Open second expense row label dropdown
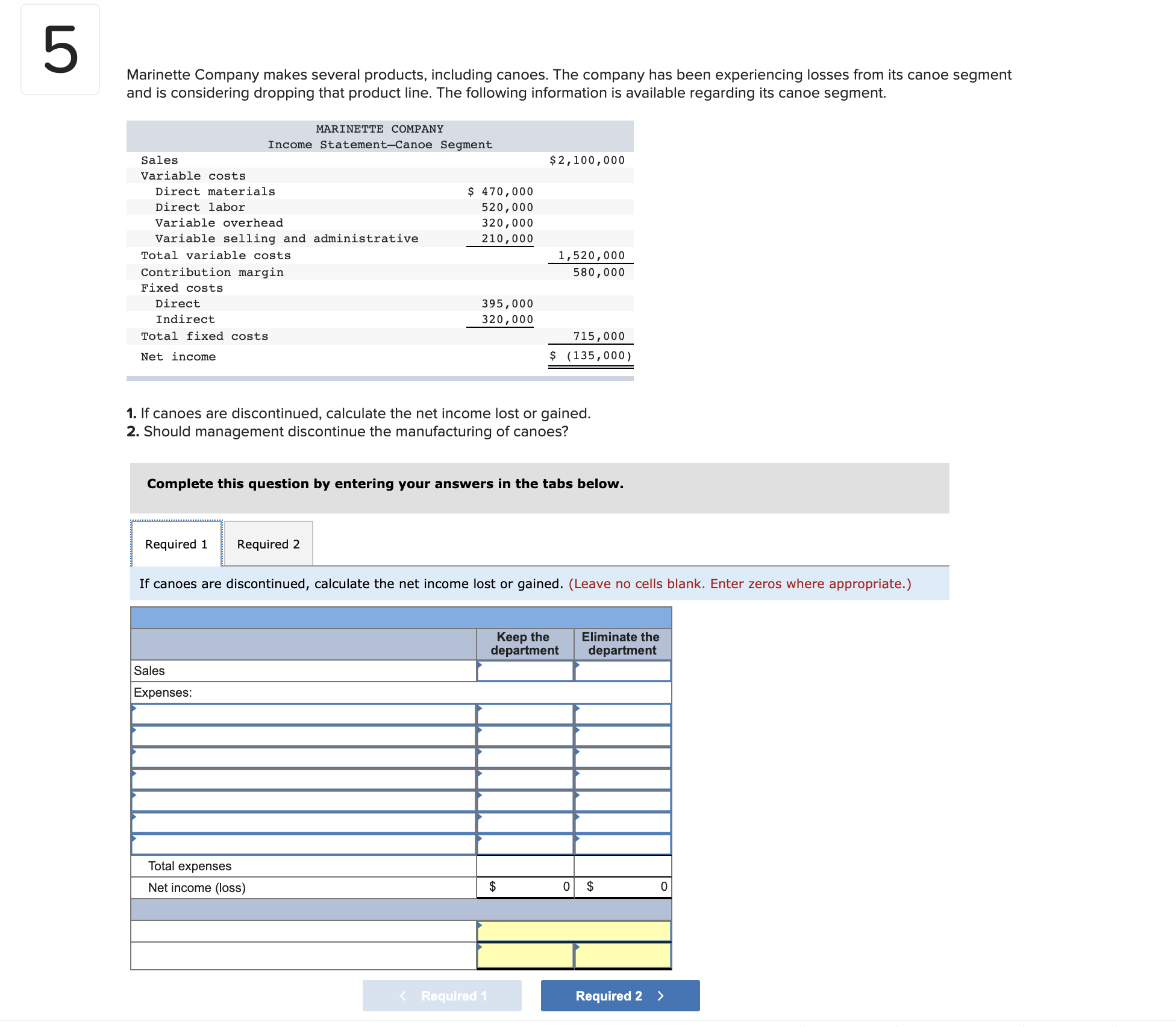 coord(304,736)
